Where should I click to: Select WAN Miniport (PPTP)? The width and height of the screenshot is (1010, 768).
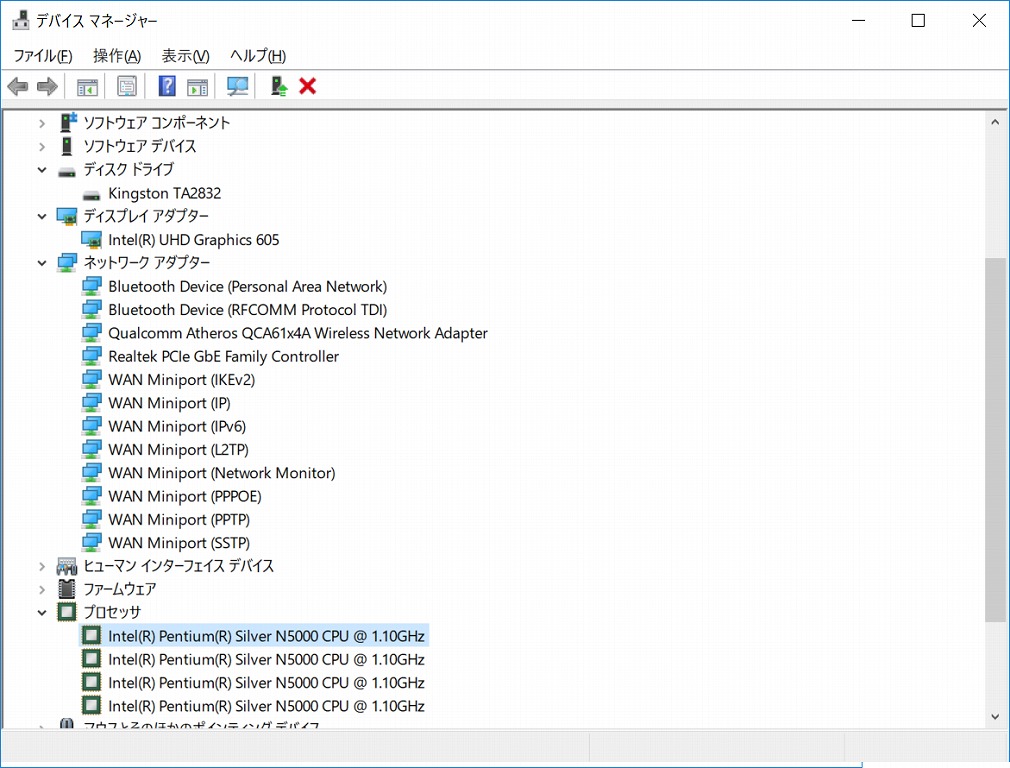pos(179,519)
